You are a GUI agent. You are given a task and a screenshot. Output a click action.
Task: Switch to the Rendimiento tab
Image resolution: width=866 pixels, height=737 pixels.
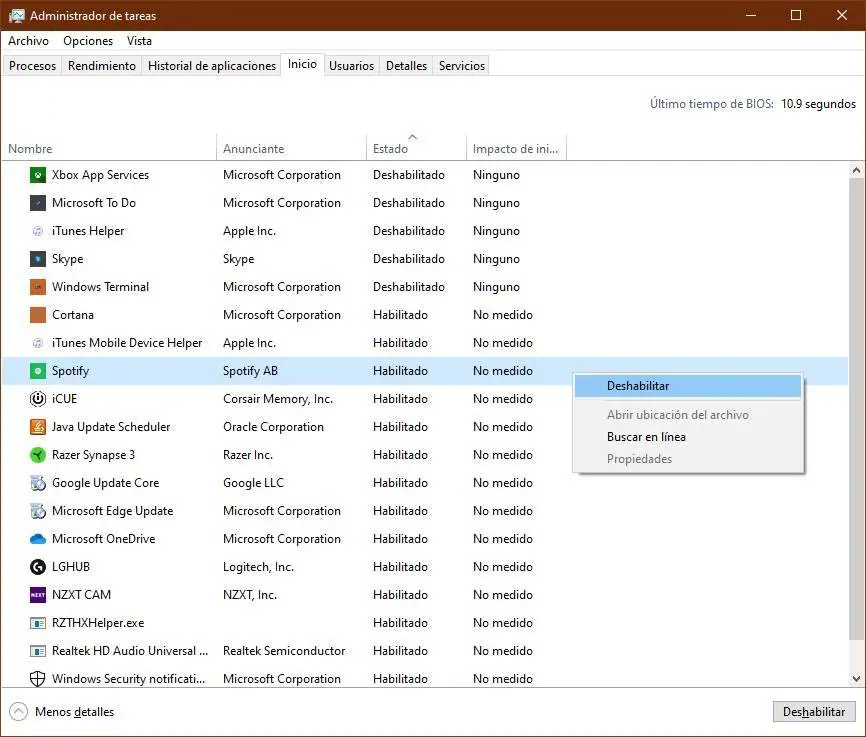(102, 66)
